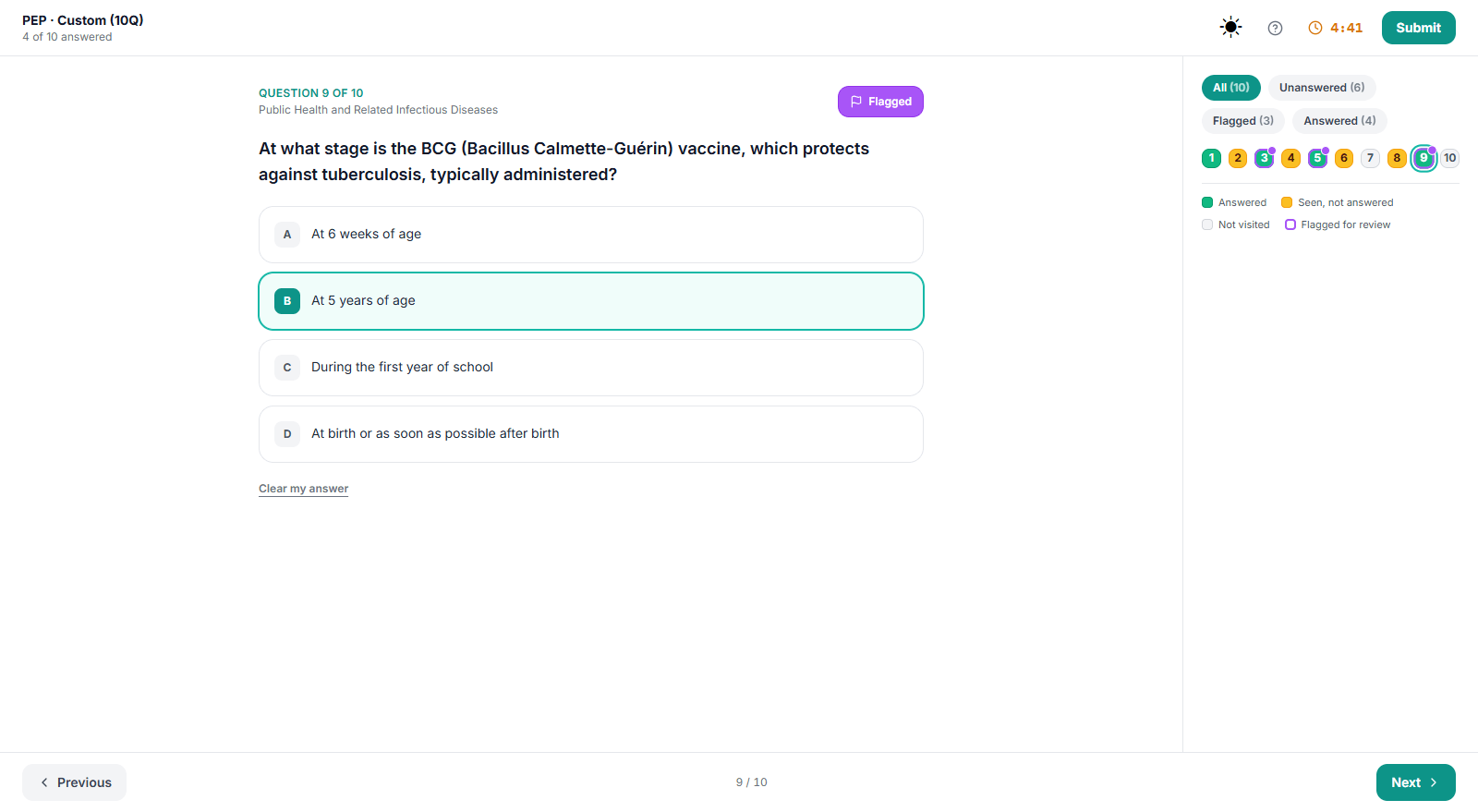
Task: Jump to question 3 in navigator
Action: (x=1265, y=158)
